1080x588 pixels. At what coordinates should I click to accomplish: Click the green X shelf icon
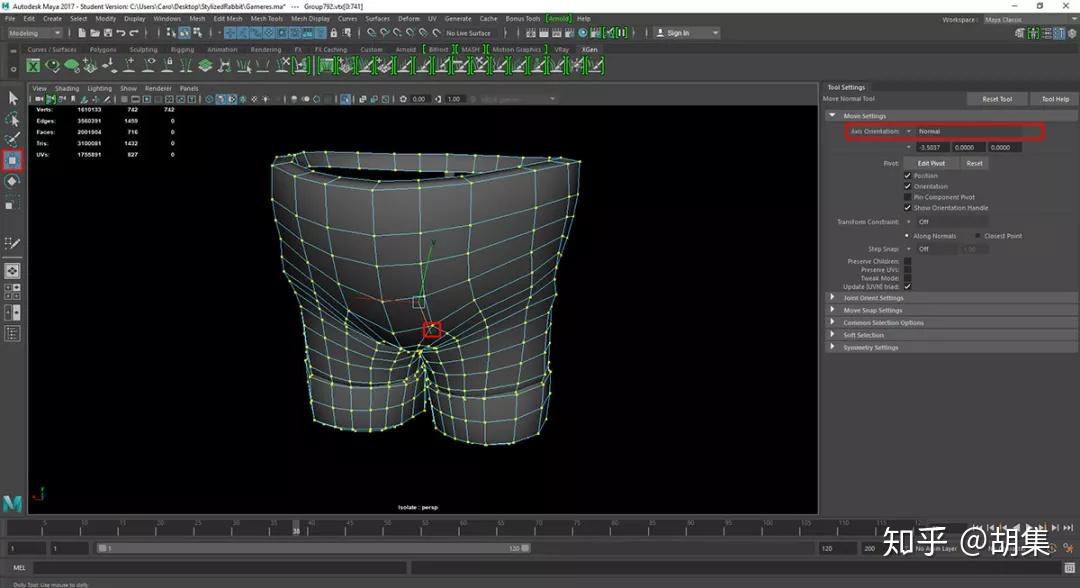click(x=33, y=66)
